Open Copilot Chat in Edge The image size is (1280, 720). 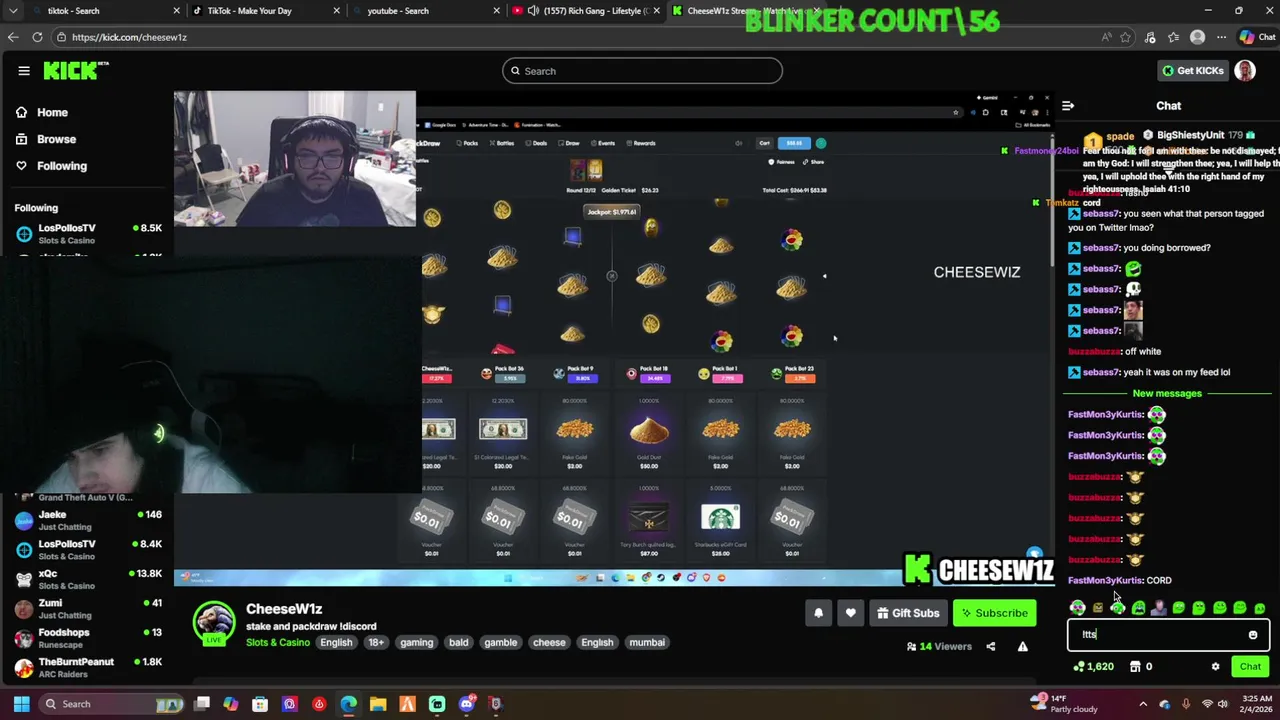pyautogui.click(x=1256, y=37)
